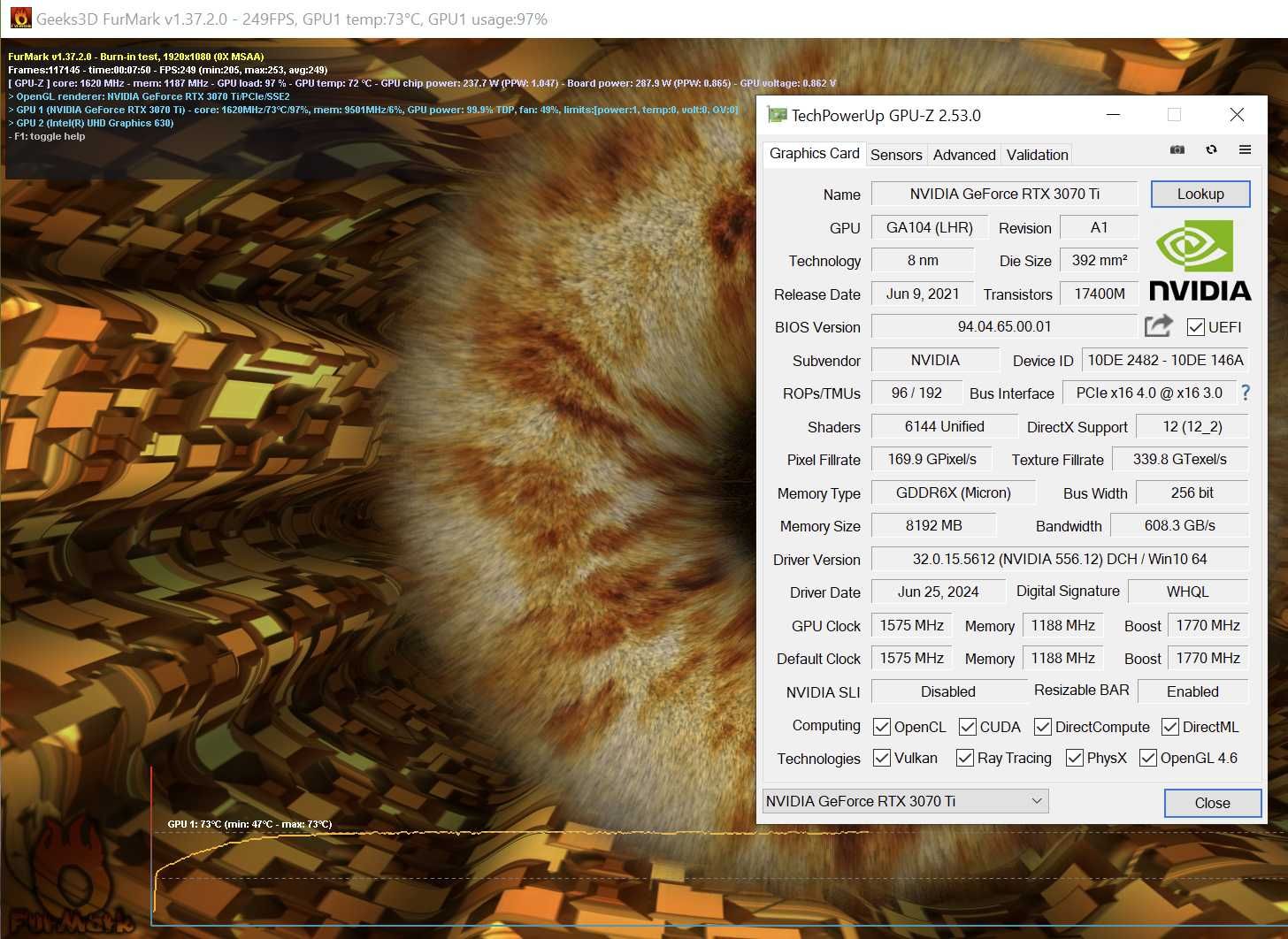Click the Bus Interface value PCIe x16 4.0
1288x939 pixels.
1149,393
